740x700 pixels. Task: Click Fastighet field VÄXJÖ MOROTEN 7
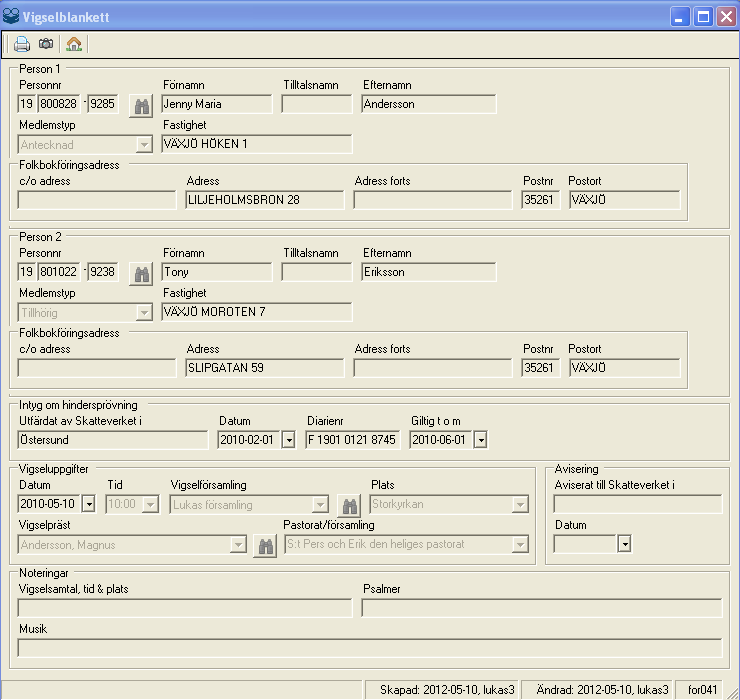tap(257, 312)
